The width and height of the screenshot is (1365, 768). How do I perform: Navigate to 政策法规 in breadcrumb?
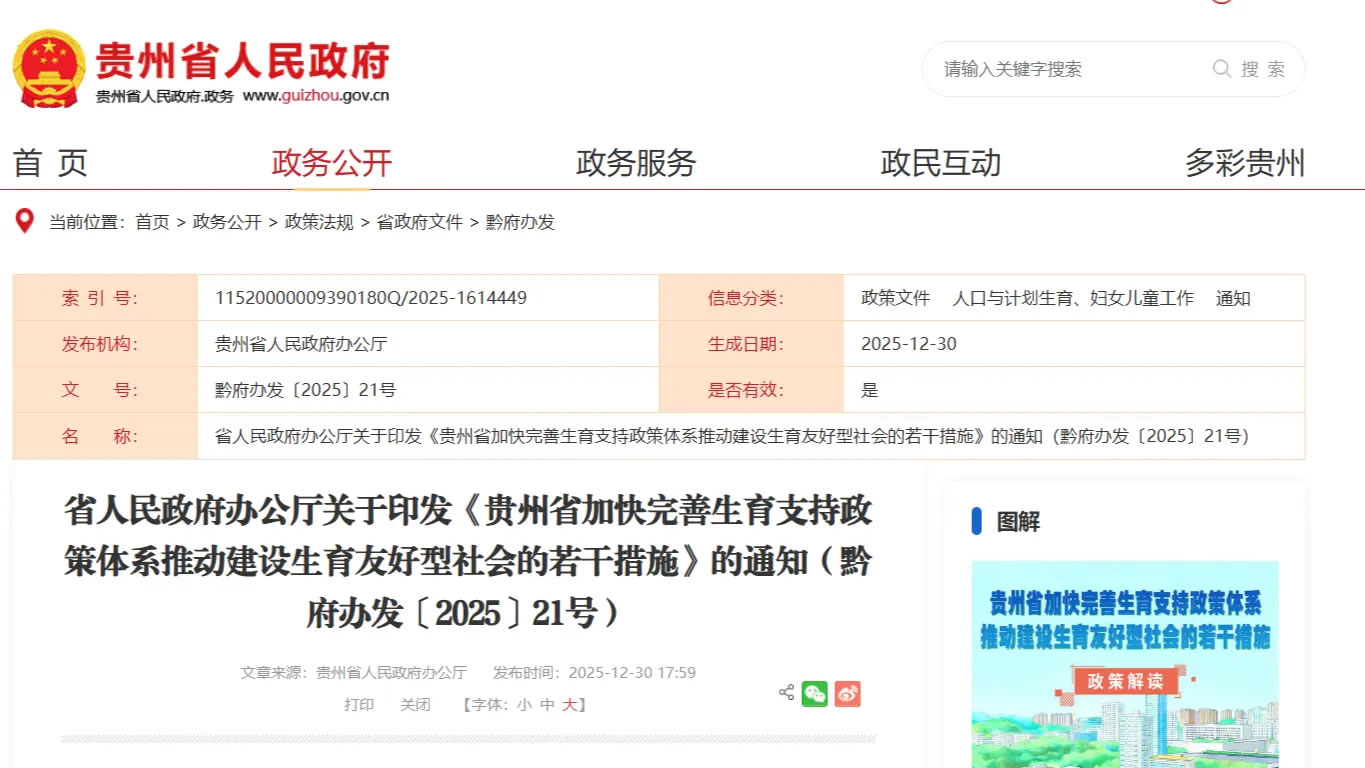(319, 222)
